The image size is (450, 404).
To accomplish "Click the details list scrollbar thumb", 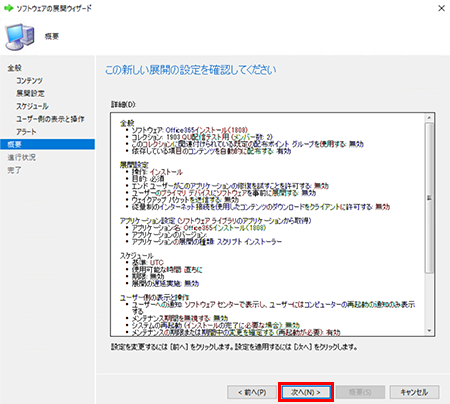I will tap(429, 198).
